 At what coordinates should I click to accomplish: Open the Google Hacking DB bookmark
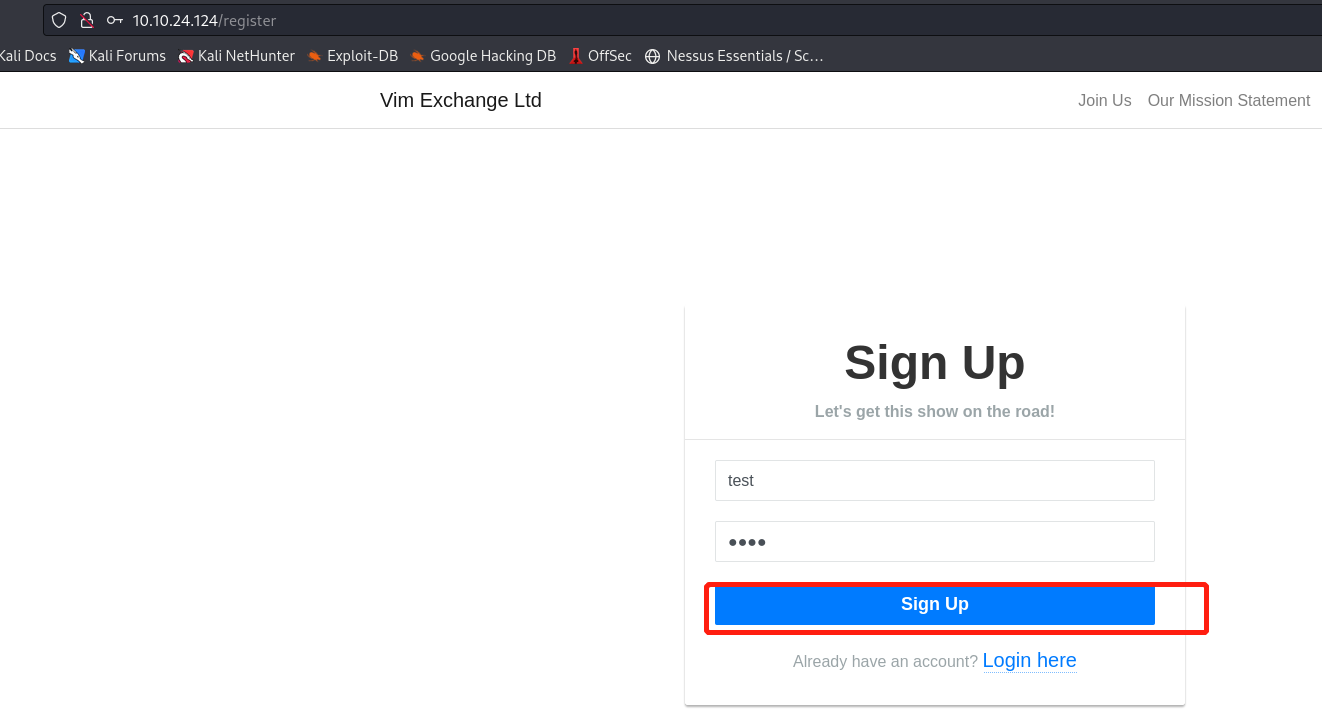(x=482, y=56)
